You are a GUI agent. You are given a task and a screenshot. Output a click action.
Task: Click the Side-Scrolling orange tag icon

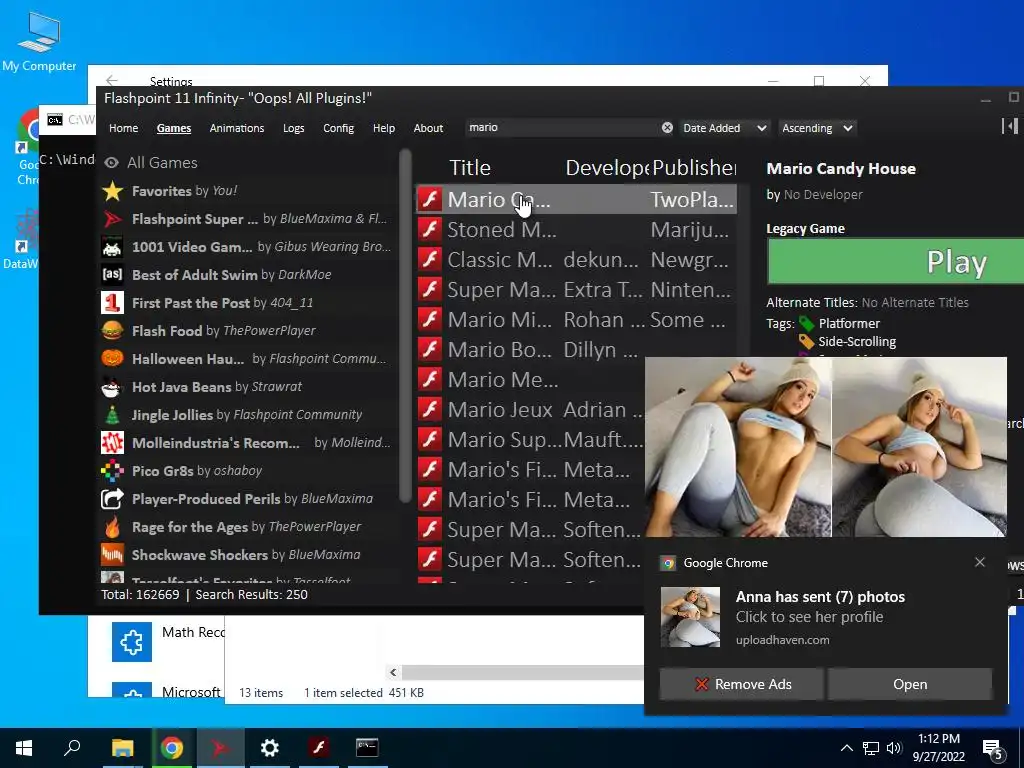pyautogui.click(x=807, y=342)
